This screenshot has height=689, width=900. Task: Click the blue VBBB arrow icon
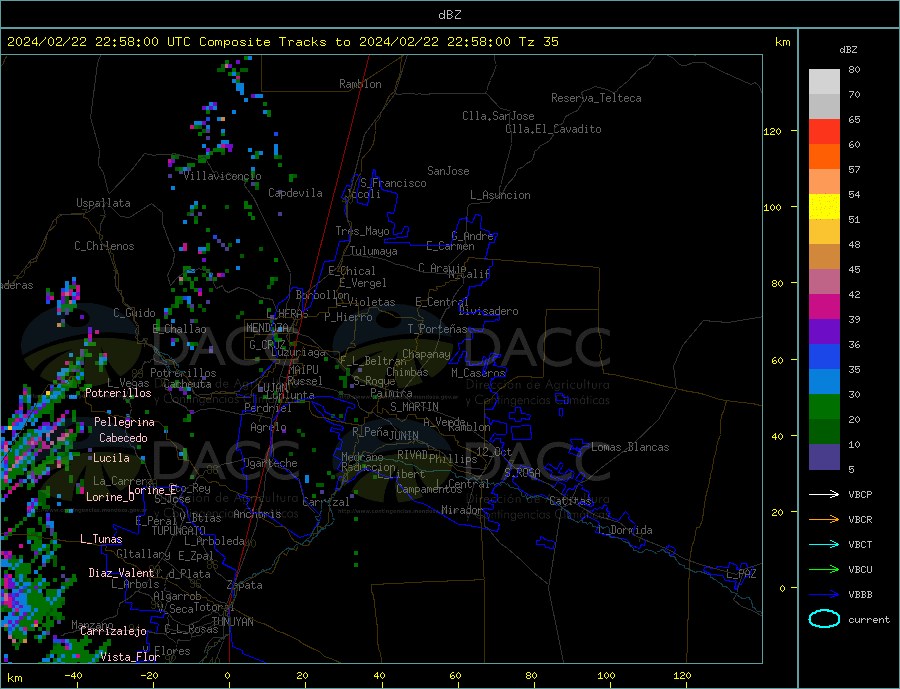(x=824, y=594)
